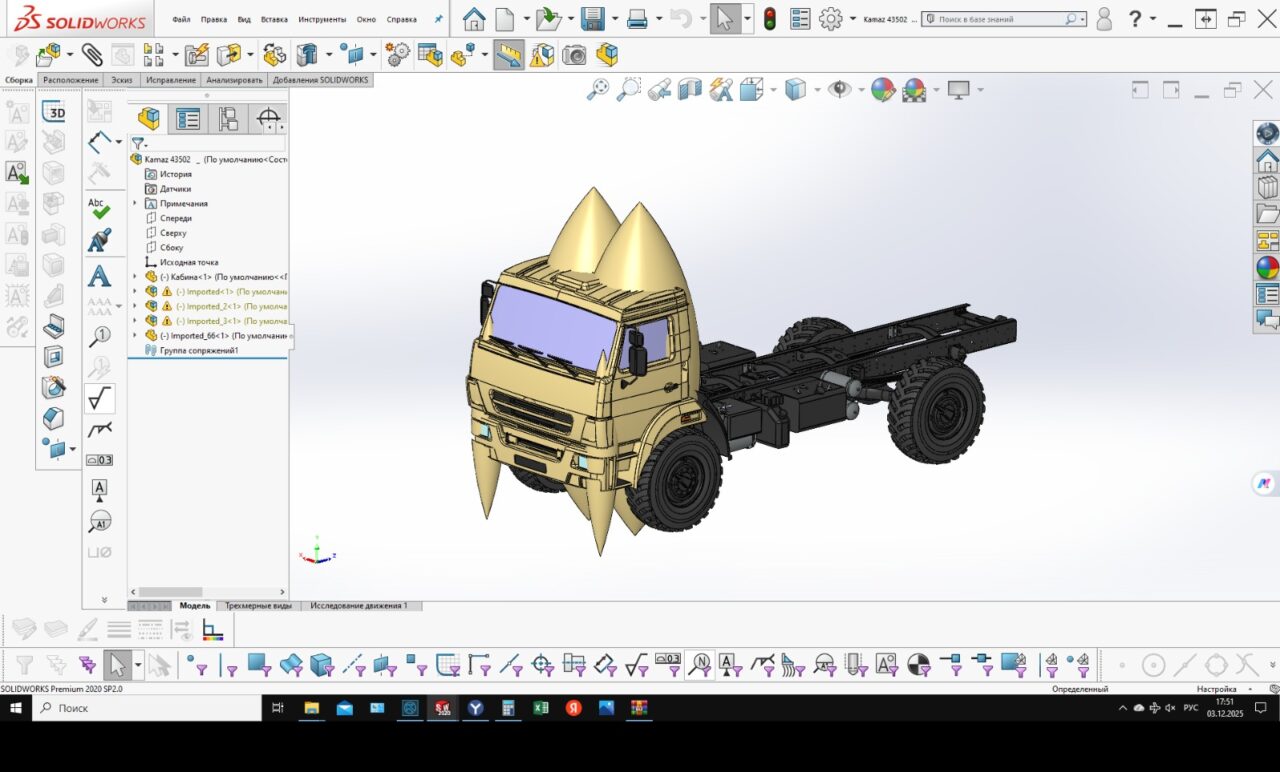Open the Инструменты menu
The height and width of the screenshot is (772, 1280).
coord(322,19)
